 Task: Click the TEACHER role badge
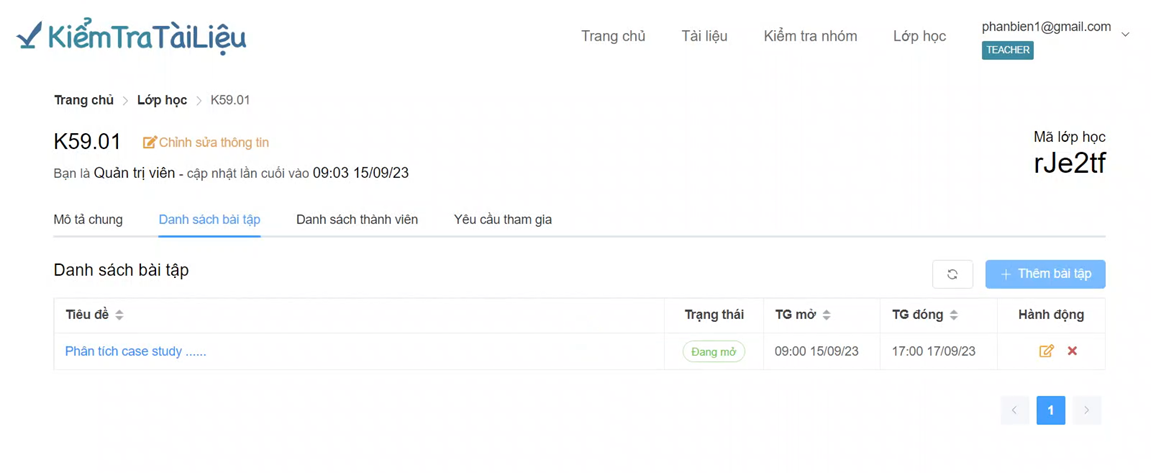pyautogui.click(x=1007, y=50)
